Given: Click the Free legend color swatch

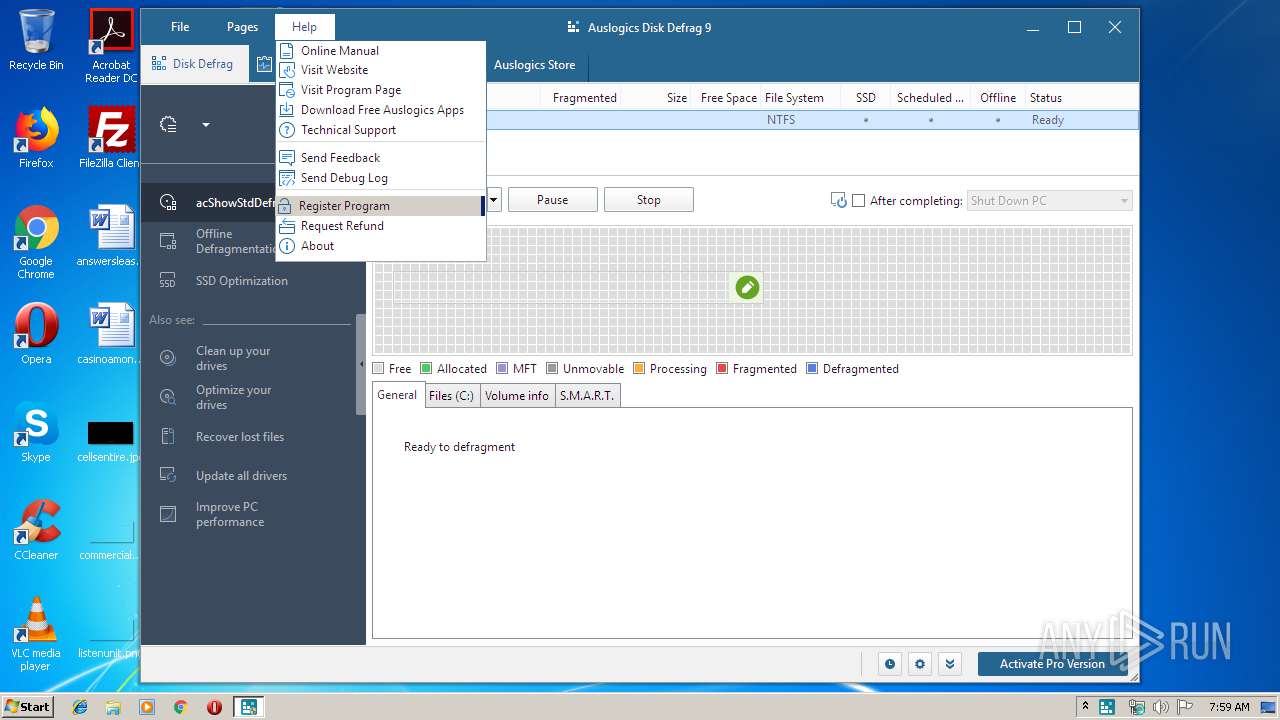Looking at the screenshot, I should [x=378, y=368].
